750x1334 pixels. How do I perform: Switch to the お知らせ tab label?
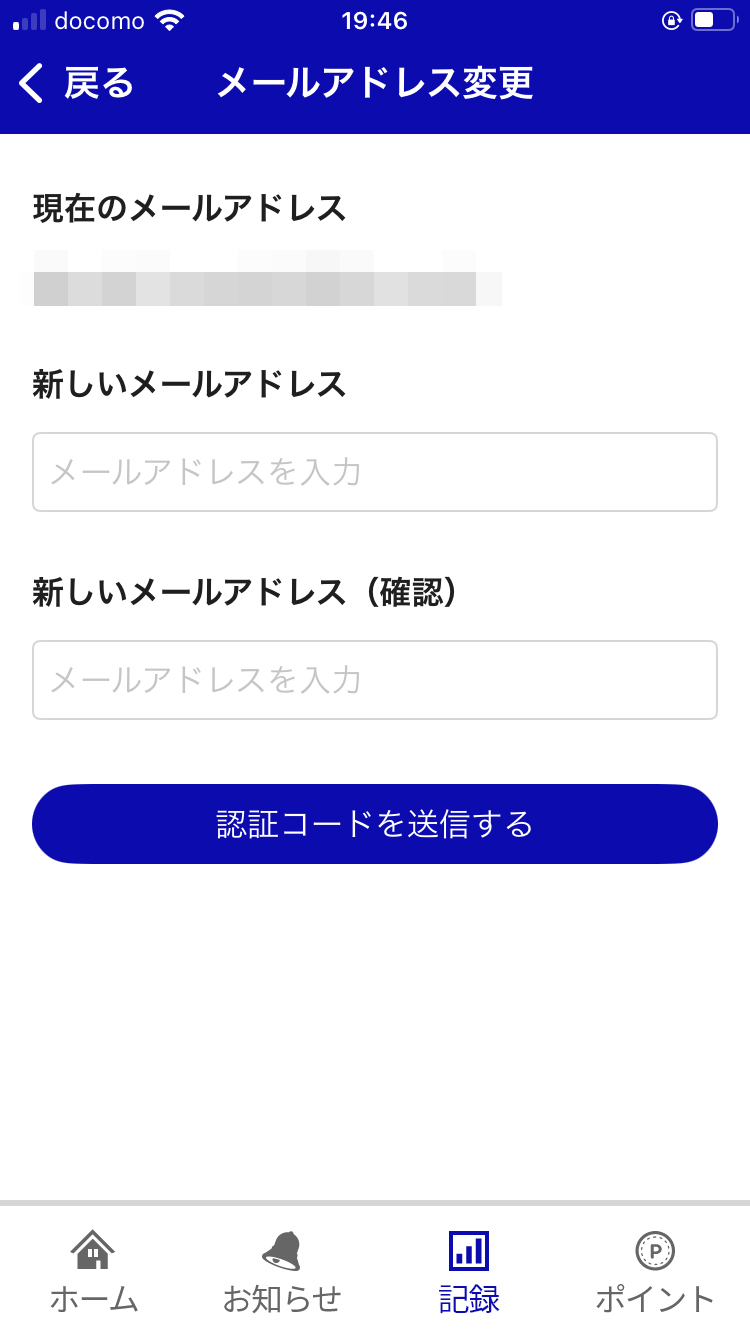281,1299
